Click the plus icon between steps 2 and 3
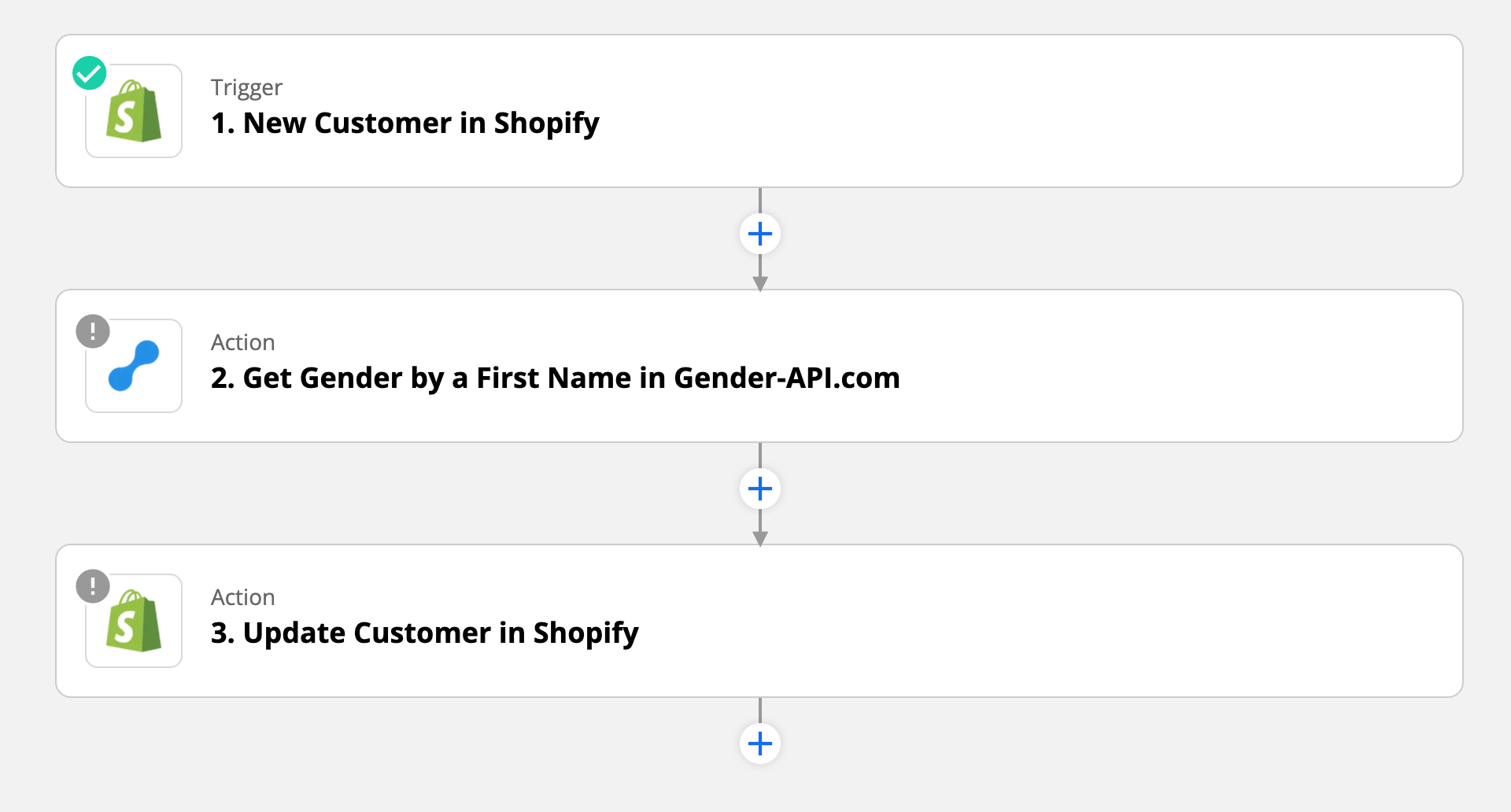Image resolution: width=1511 pixels, height=812 pixels. click(759, 488)
